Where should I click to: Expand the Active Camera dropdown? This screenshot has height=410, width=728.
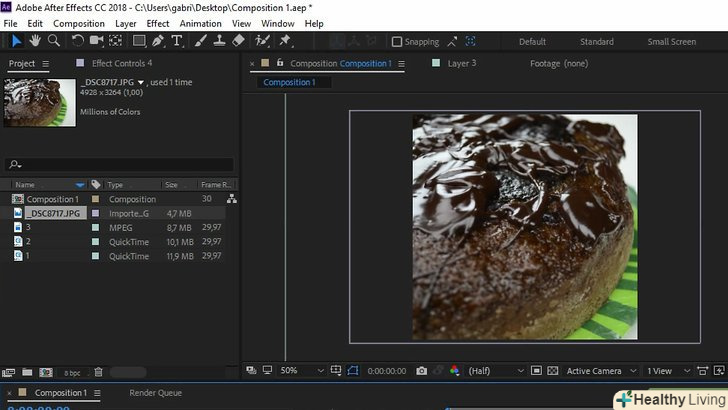(x=600, y=371)
